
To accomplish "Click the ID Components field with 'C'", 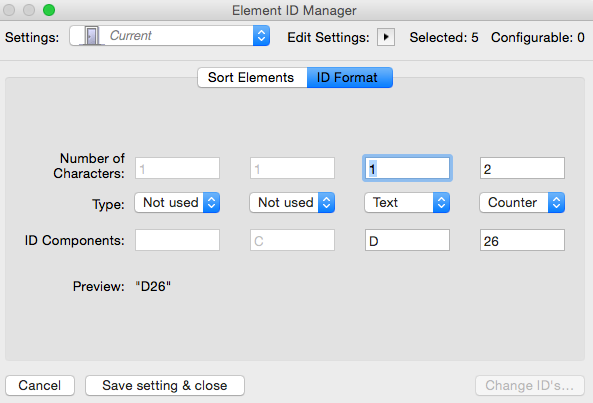I will (x=292, y=240).
